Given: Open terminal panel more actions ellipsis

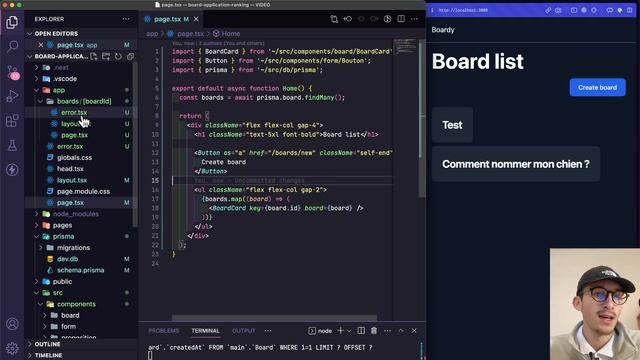Looking at the screenshot, I should coord(387,331).
